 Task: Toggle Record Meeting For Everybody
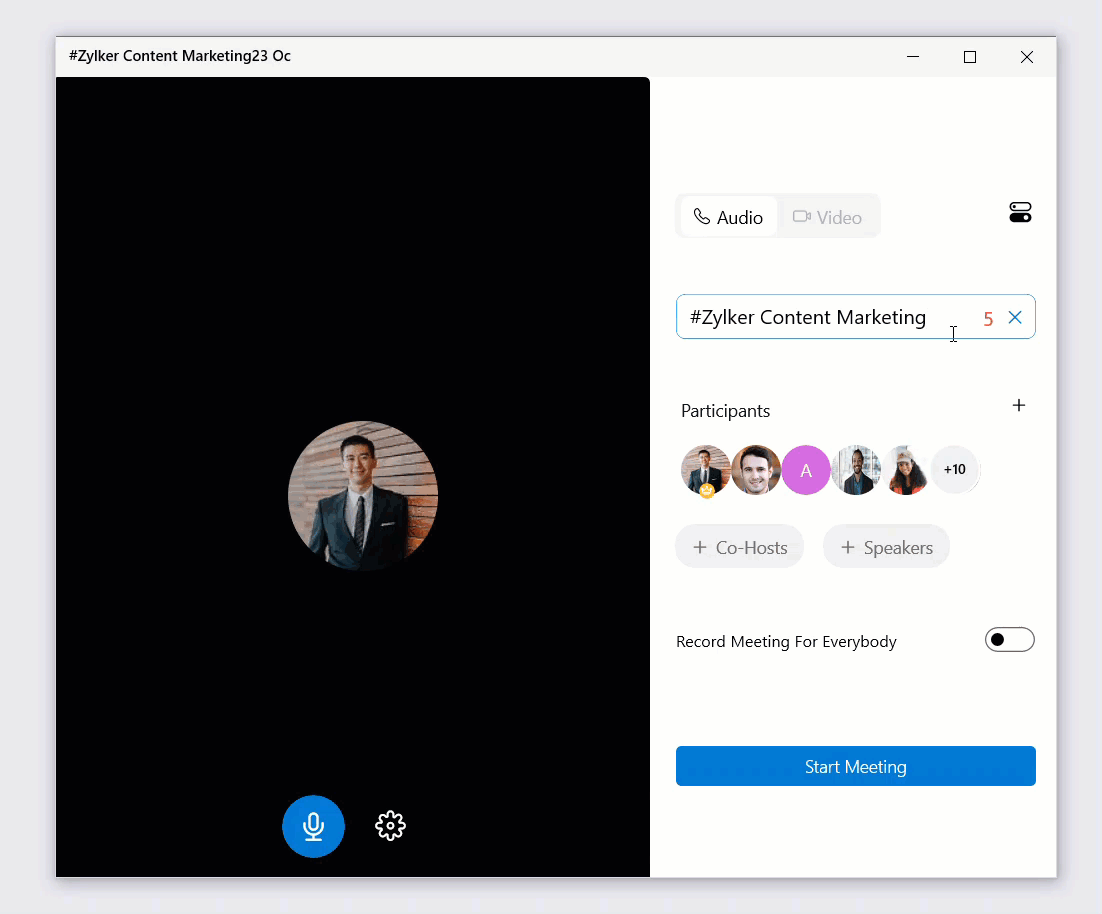coord(1009,640)
